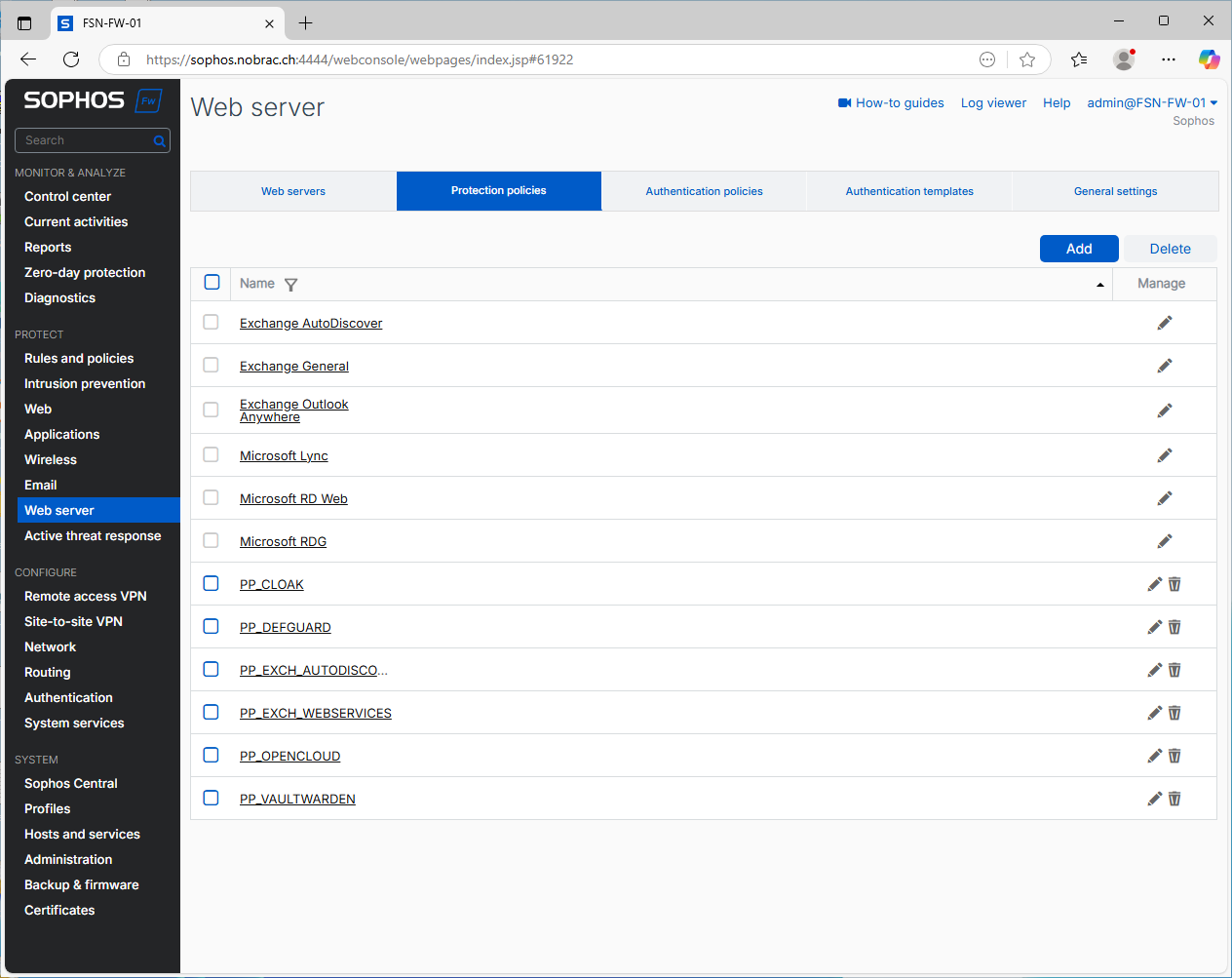Open the Exchange AutoDiscover policy link
The image size is (1232, 978).
[x=311, y=323]
